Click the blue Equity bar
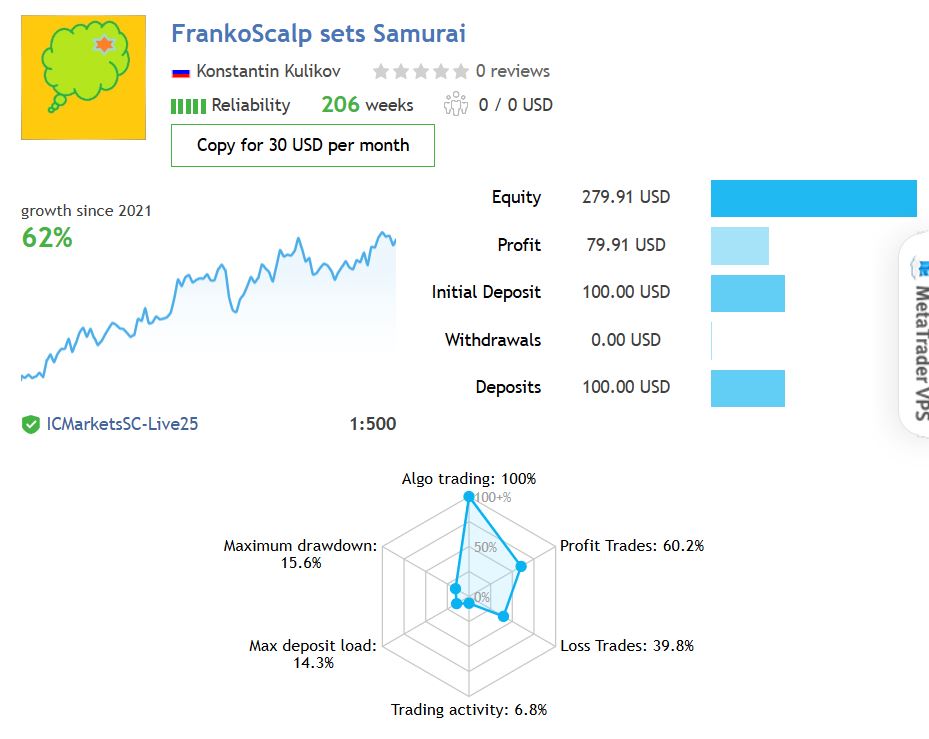Image resolution: width=929 pixels, height=739 pixels. click(813, 198)
